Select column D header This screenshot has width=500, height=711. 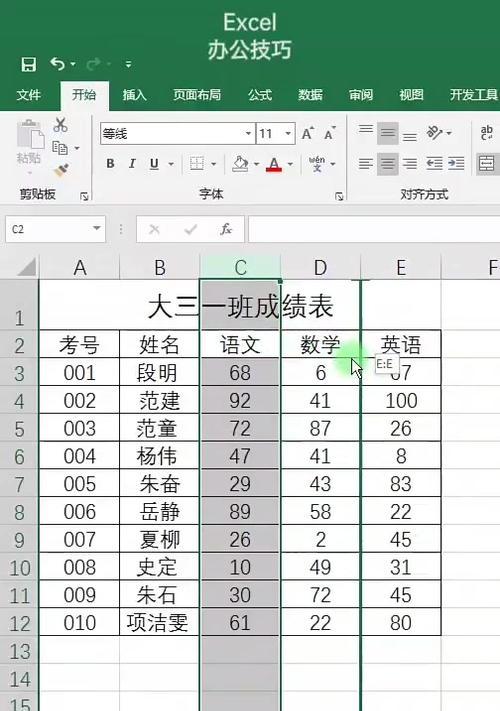pos(320,268)
